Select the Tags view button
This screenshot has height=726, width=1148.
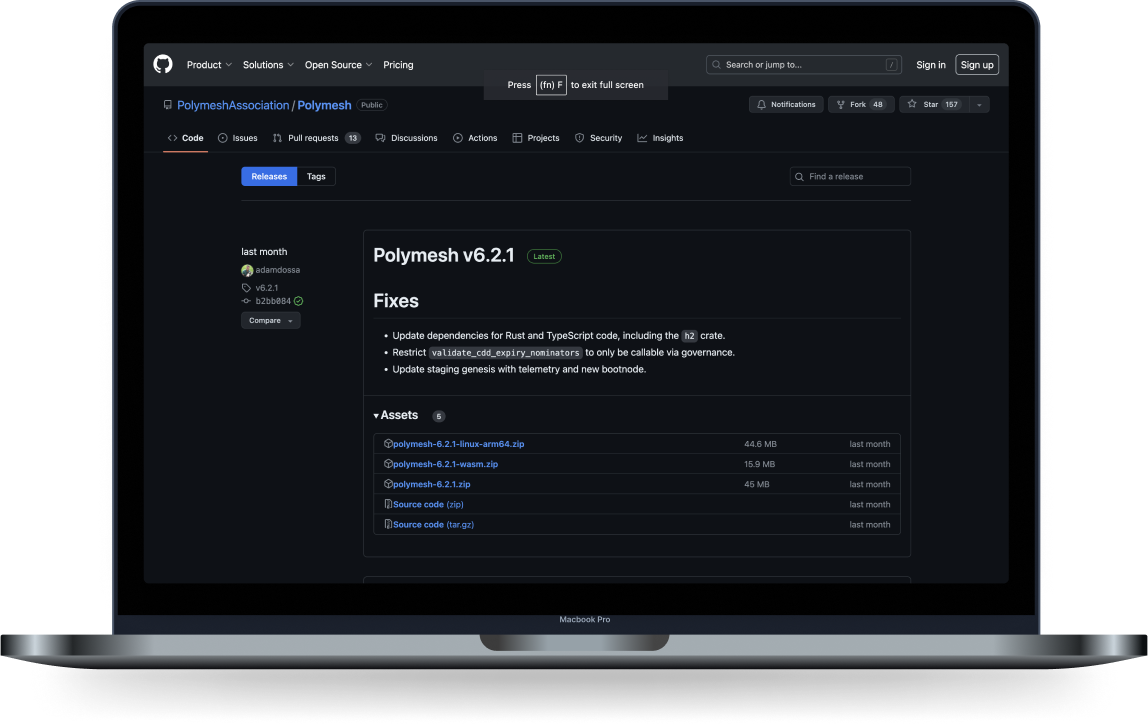[x=316, y=176]
